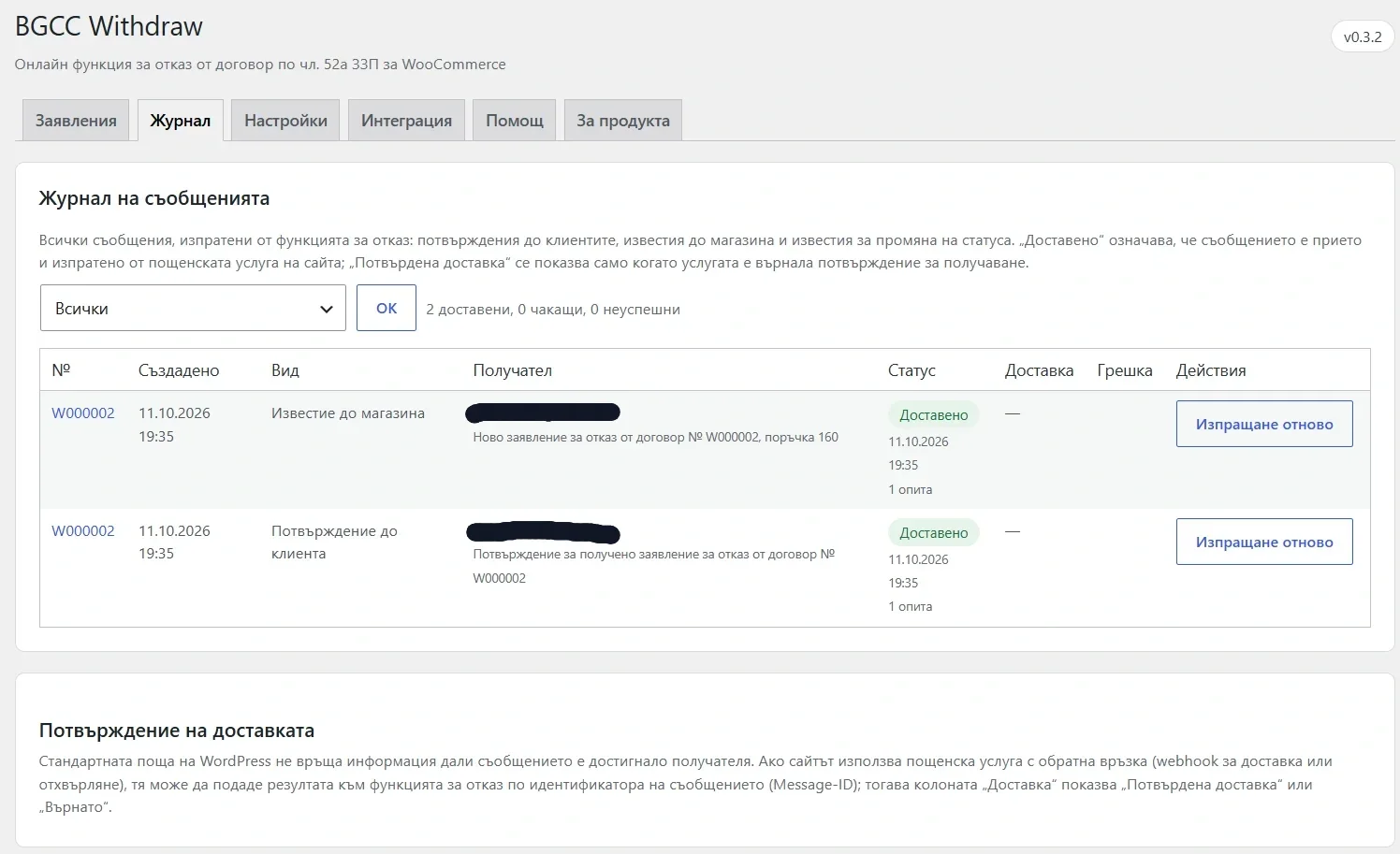
Task: Resend the Известие до магазина message
Action: pyautogui.click(x=1264, y=424)
